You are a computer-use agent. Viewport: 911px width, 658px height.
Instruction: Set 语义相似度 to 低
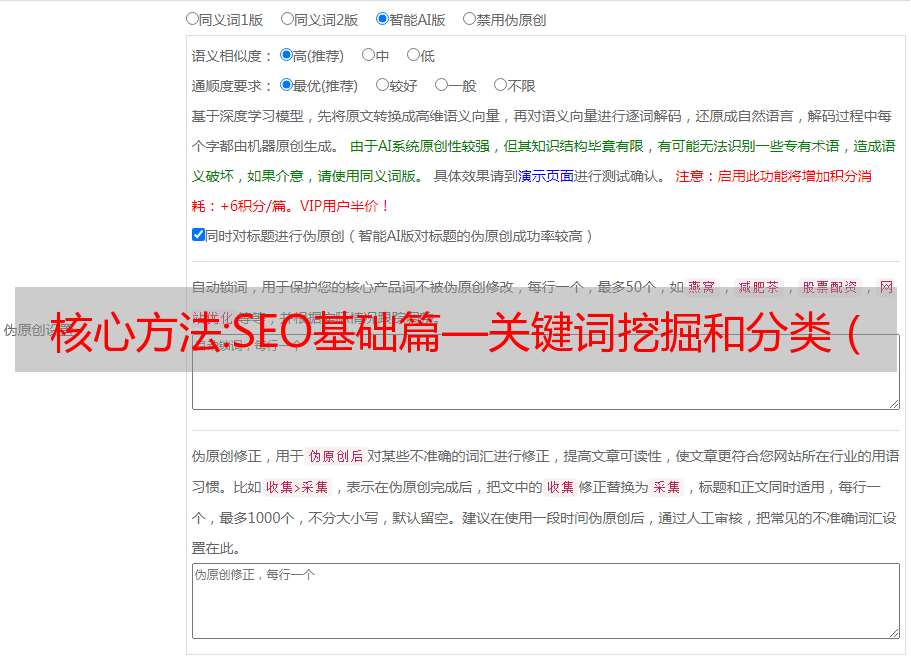coord(413,55)
